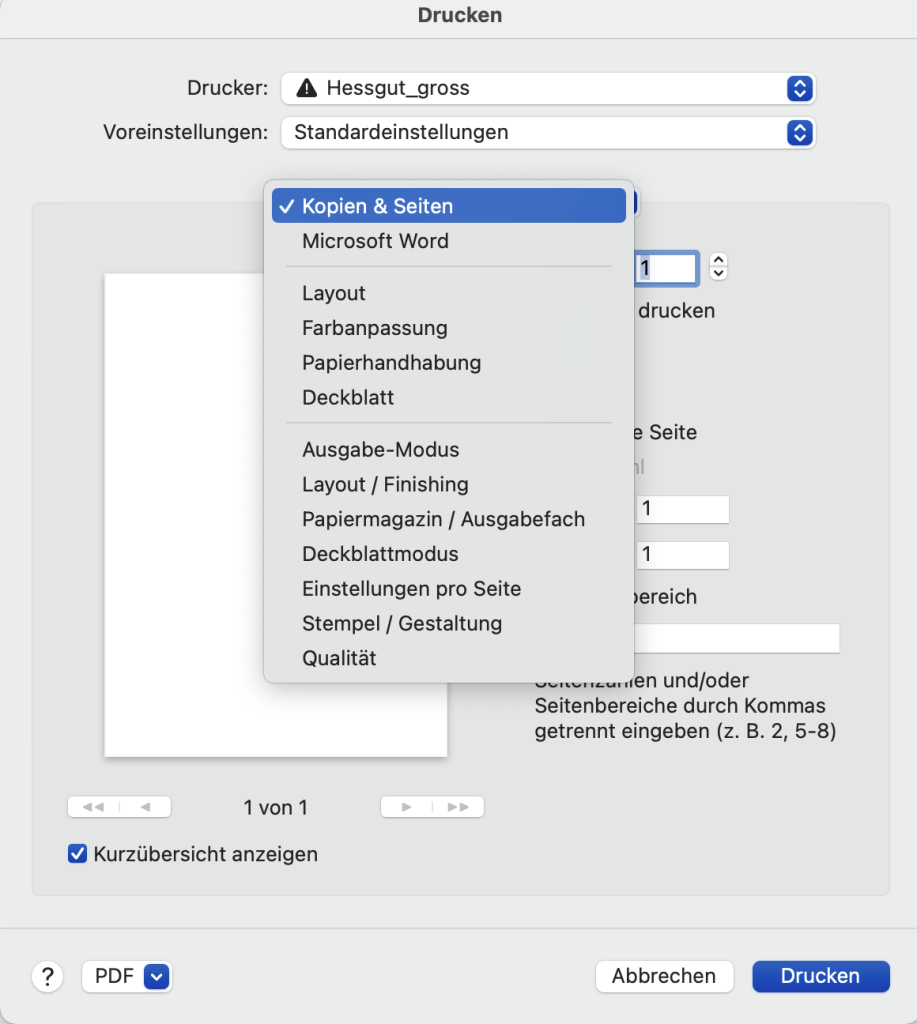Choose Papiermagazin / Ausgabefach option
The image size is (917, 1024).
tap(443, 519)
